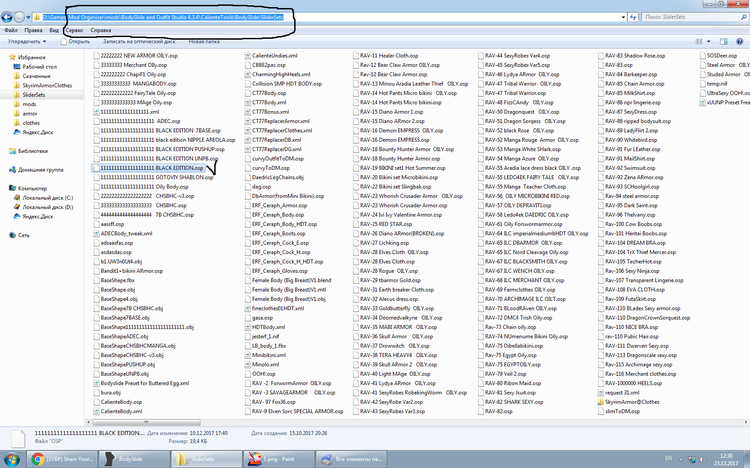Click Записать на оптический диск button
Image resolution: width=750 pixels, height=468 pixels.
(139, 42)
